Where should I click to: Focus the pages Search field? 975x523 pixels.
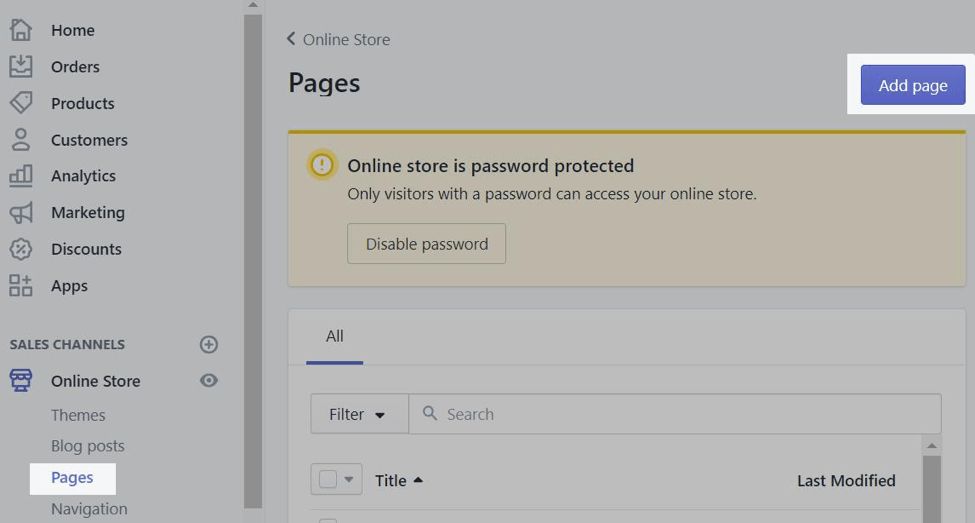click(x=680, y=414)
